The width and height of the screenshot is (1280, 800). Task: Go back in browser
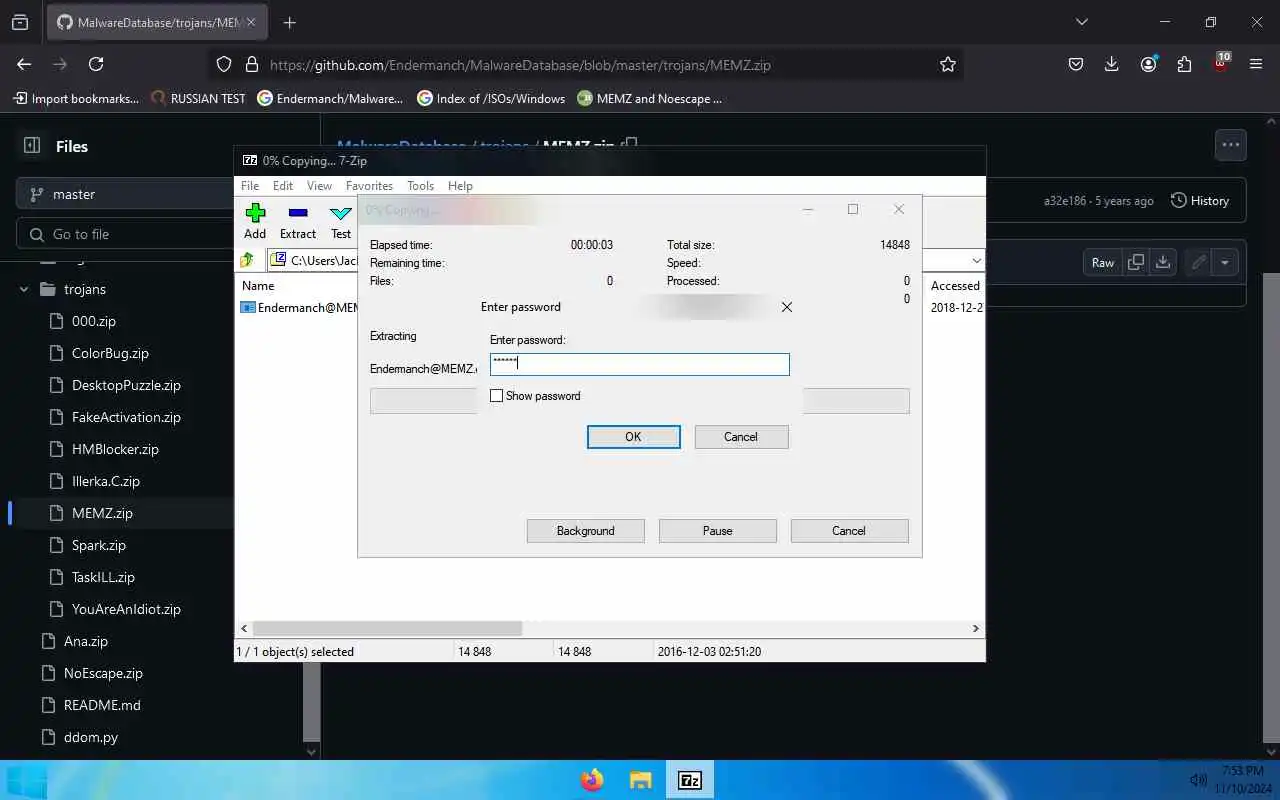[24, 64]
